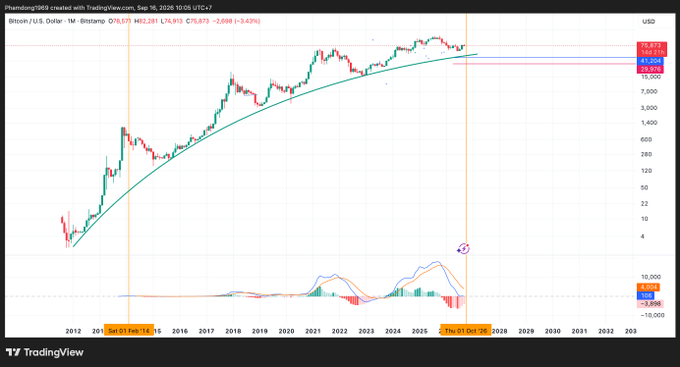Viewport: 680px width, 367px height.
Task: Click the blue 106 MACD value label
Action: tap(646, 295)
